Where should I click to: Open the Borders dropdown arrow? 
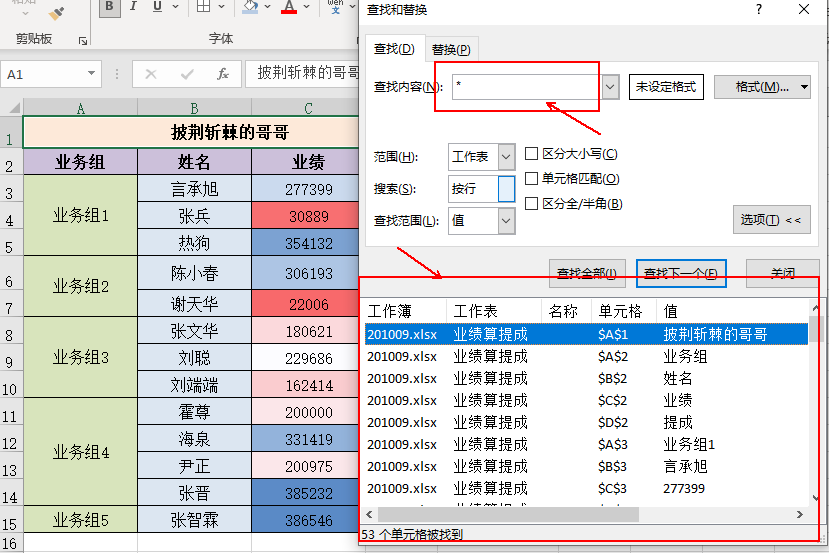click(222, 7)
